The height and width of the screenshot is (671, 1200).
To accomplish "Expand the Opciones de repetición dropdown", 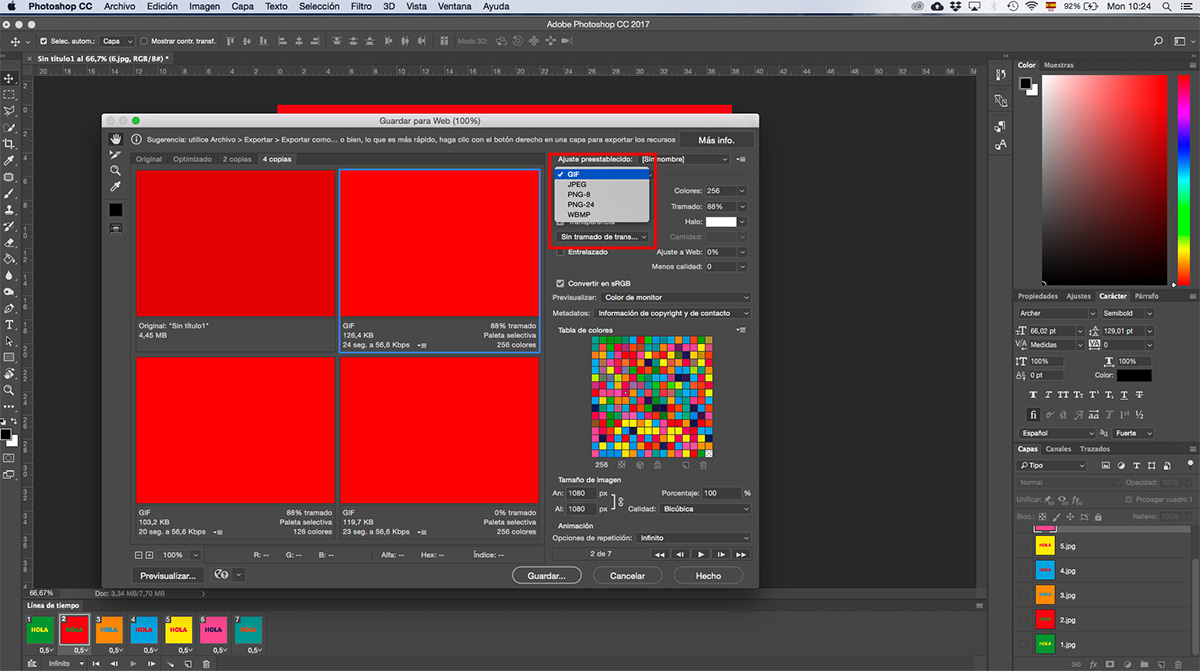I will [x=694, y=538].
